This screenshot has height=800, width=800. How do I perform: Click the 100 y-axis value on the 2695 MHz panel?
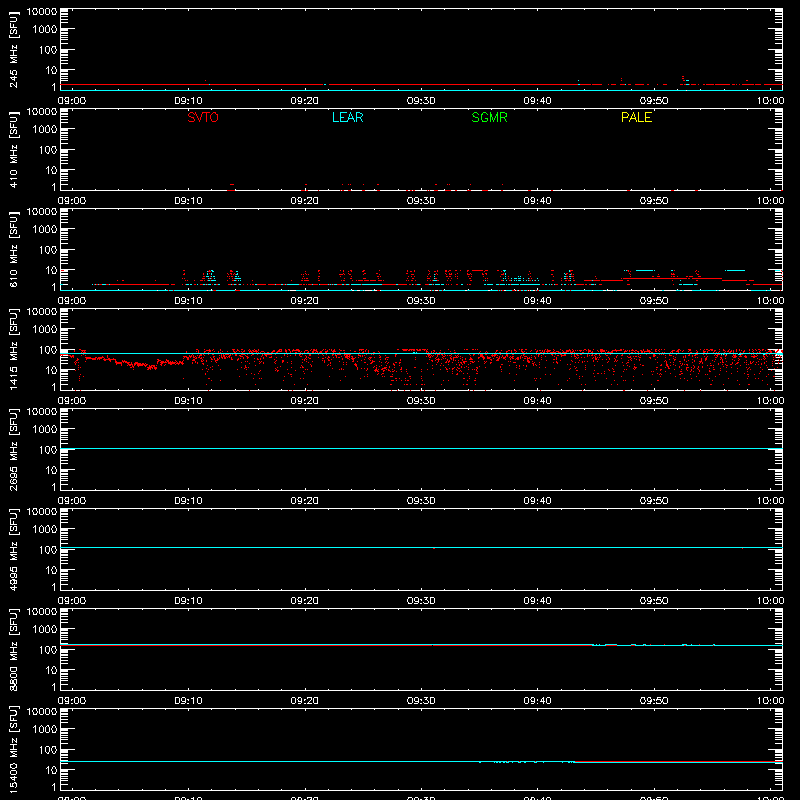tap(48, 450)
